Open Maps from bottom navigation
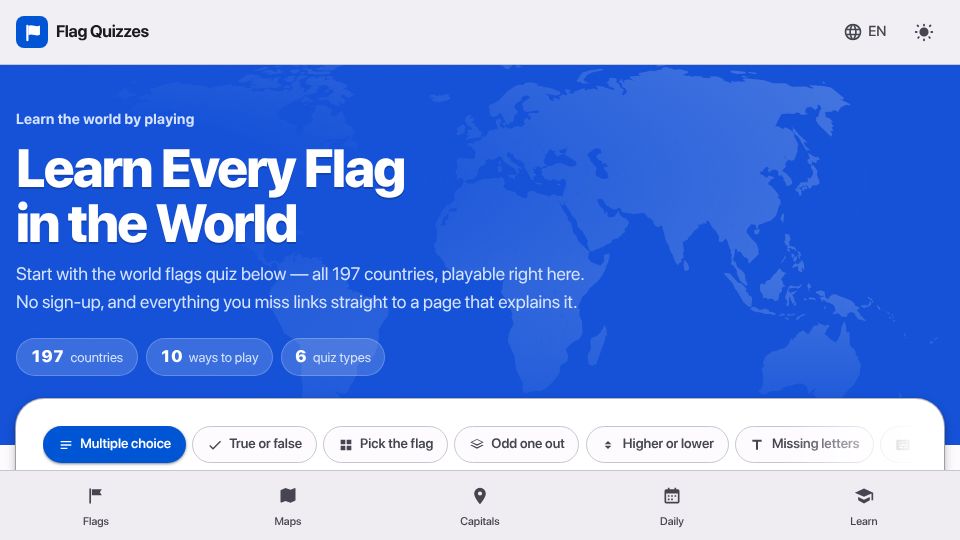Screen dimensions: 960x540 tap(288, 506)
